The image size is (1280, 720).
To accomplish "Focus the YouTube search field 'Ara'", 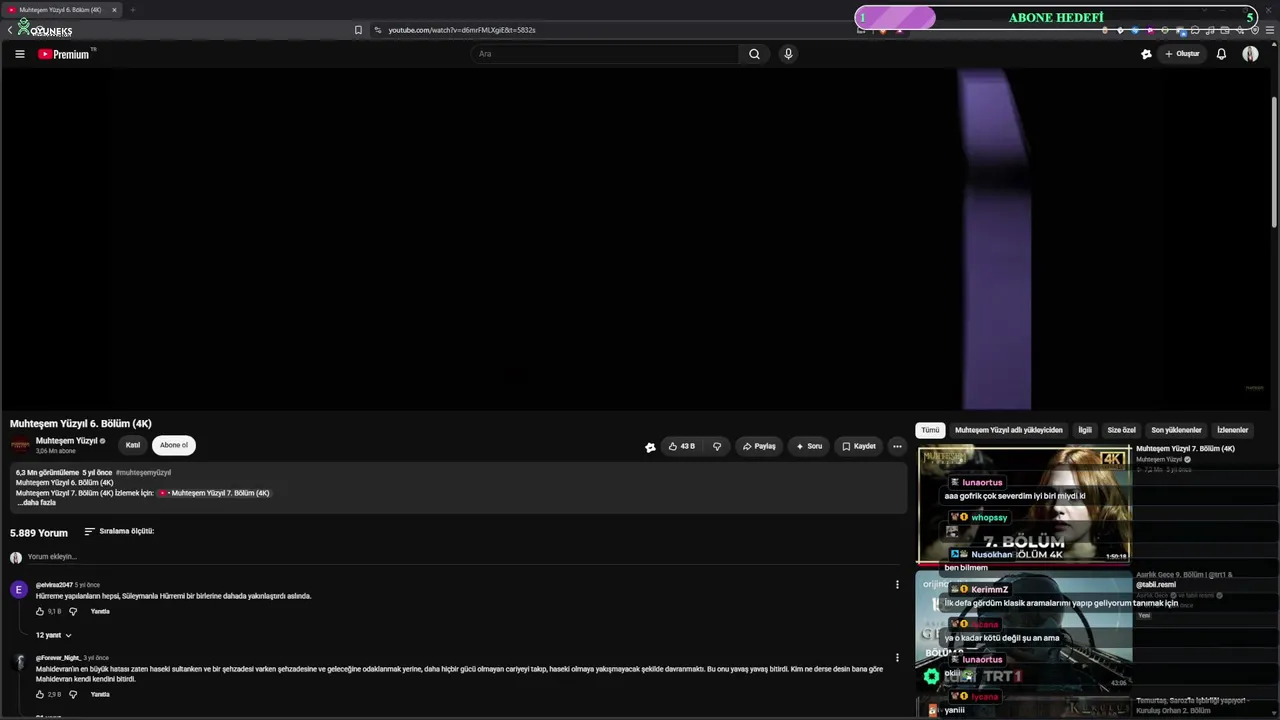I will (605, 54).
